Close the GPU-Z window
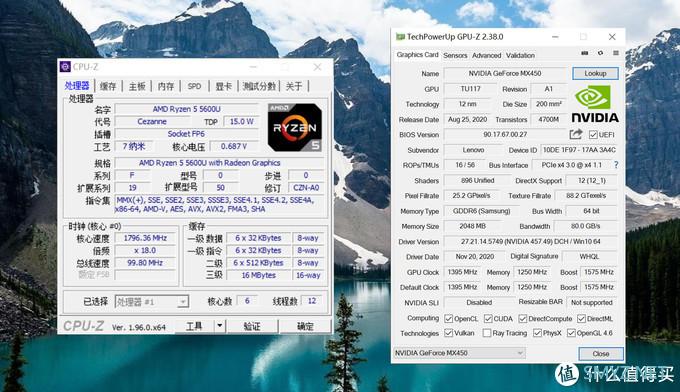The width and height of the screenshot is (680, 392). [612, 37]
